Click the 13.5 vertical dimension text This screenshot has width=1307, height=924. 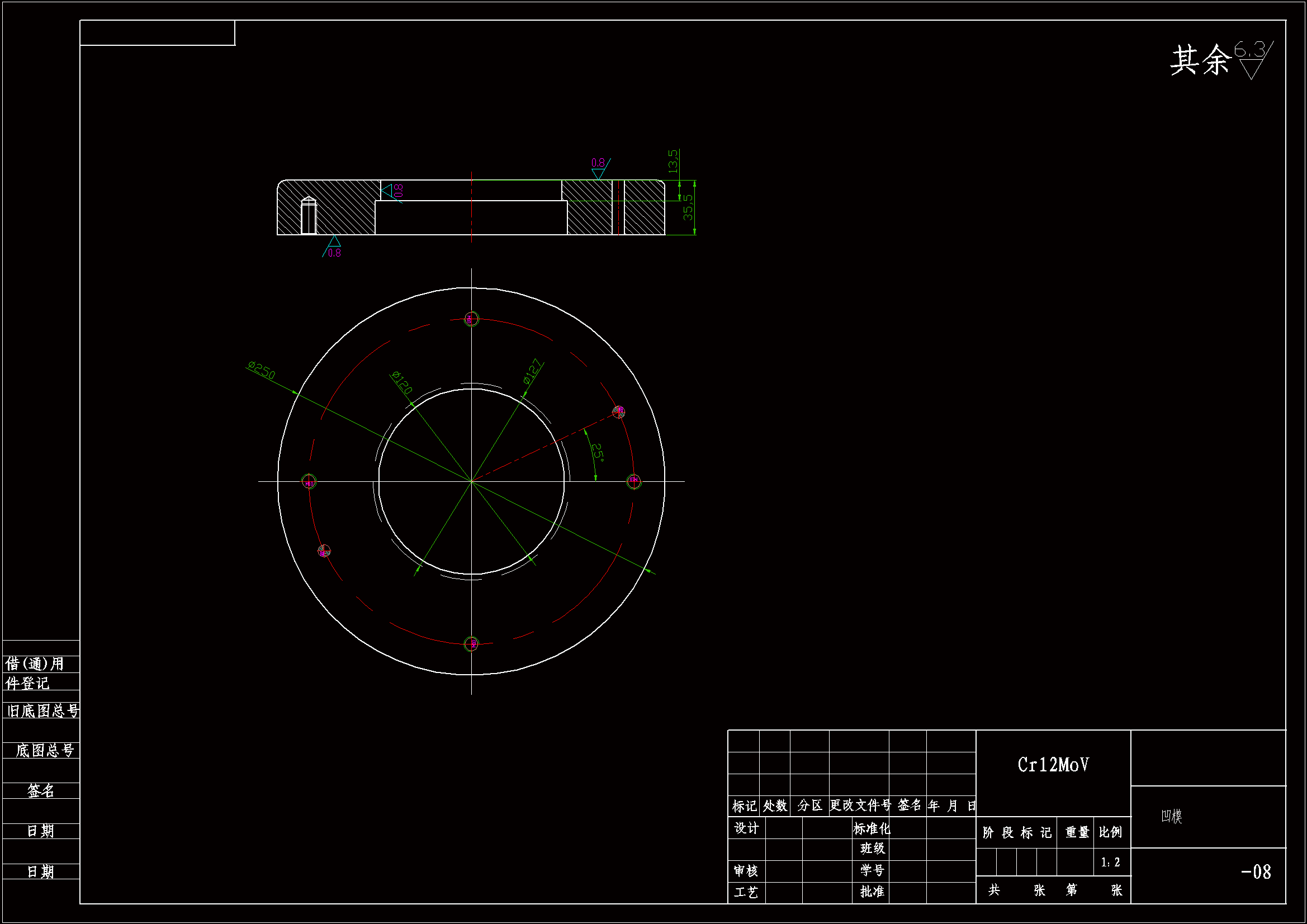point(674,162)
